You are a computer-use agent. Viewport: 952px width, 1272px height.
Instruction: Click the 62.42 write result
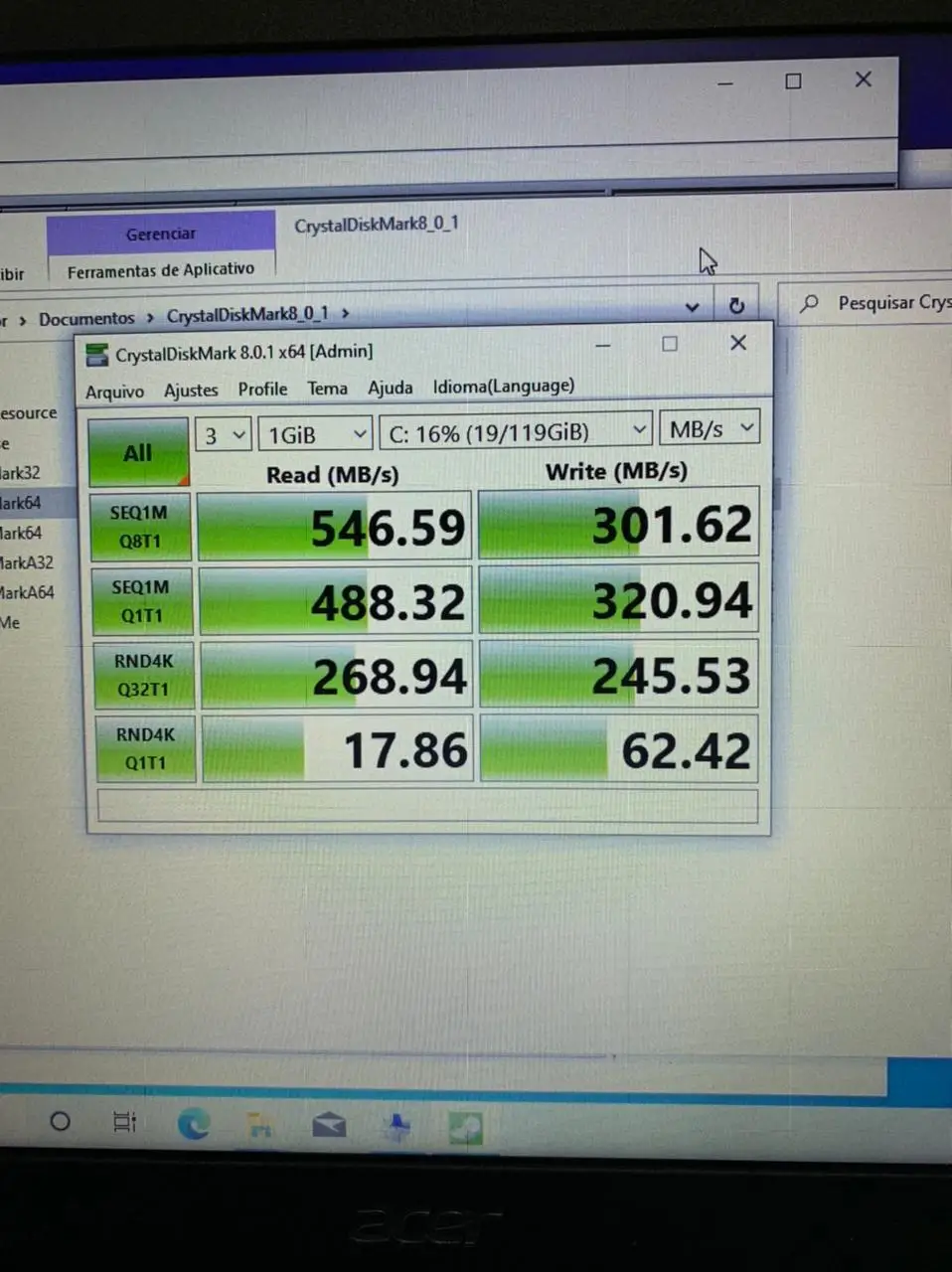(x=619, y=747)
